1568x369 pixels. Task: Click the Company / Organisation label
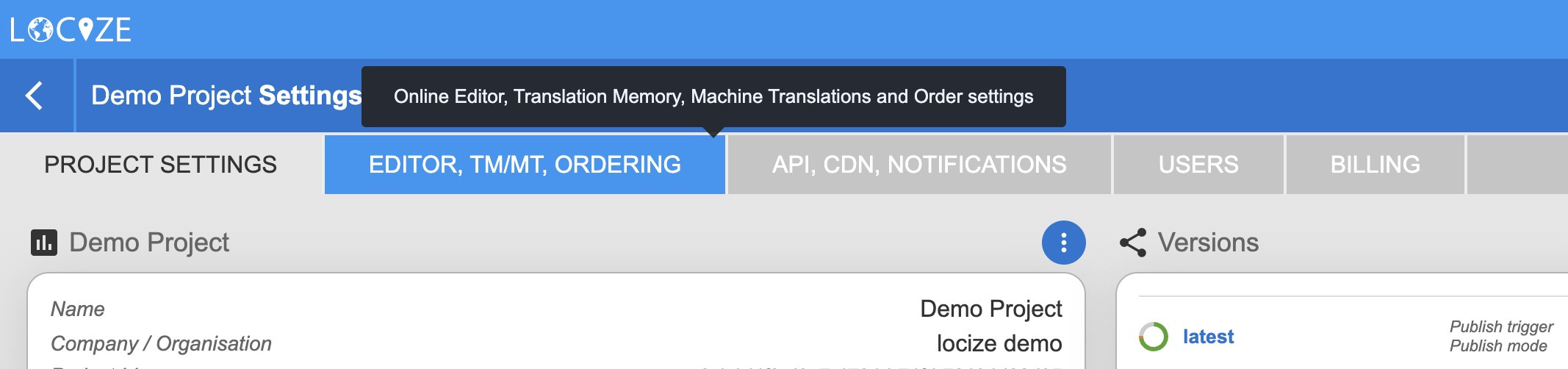(x=161, y=343)
